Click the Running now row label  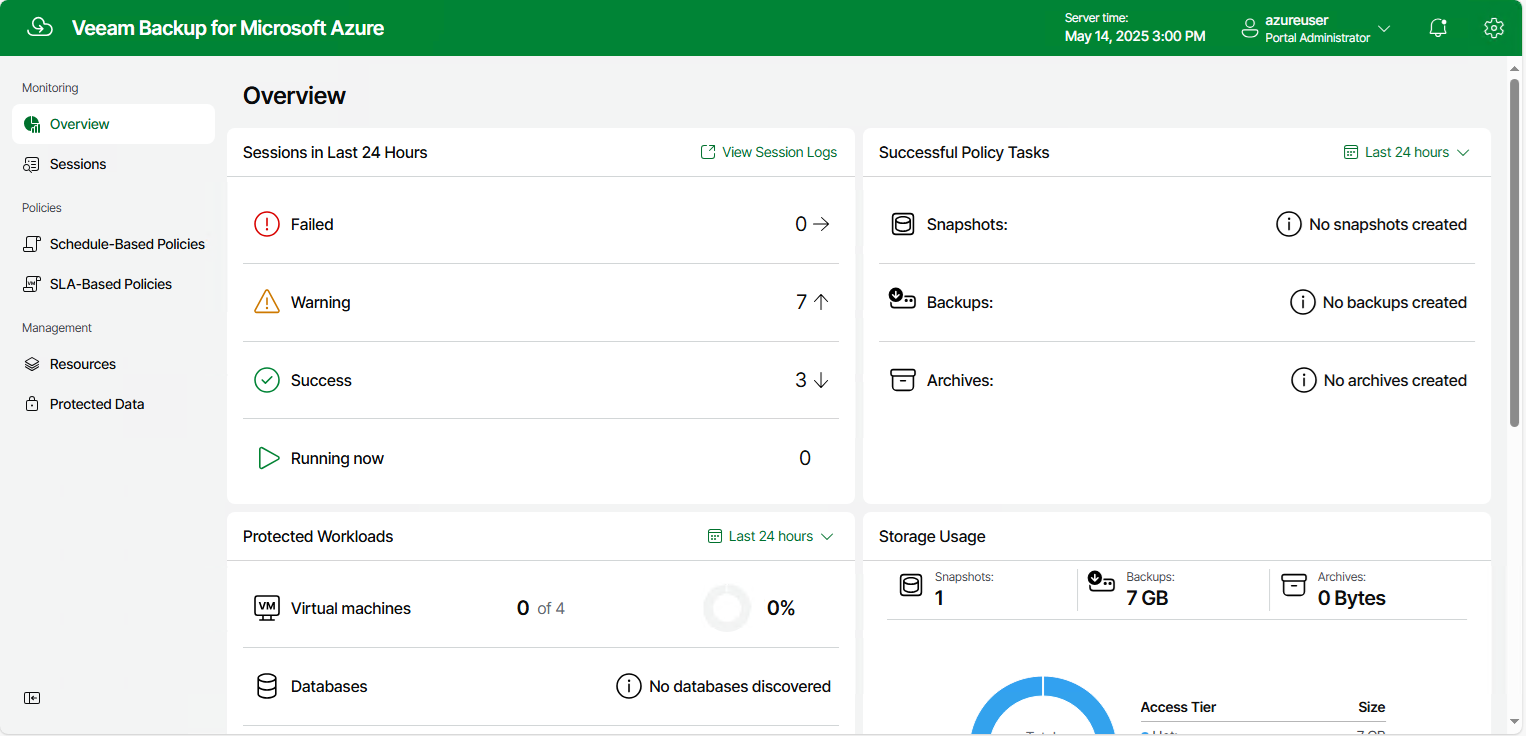click(337, 458)
